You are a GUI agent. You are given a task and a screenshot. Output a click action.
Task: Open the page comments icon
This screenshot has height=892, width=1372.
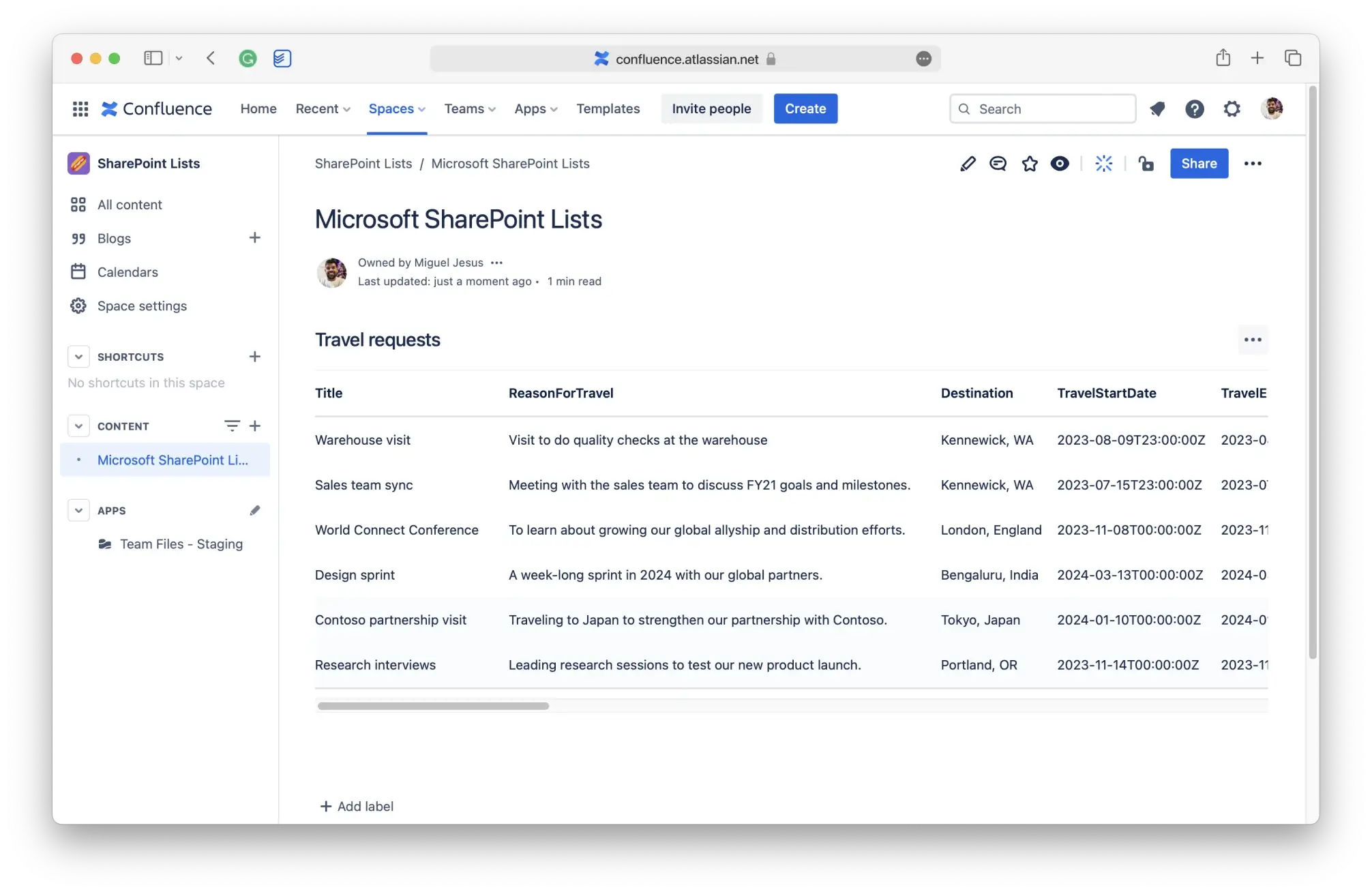(x=998, y=164)
